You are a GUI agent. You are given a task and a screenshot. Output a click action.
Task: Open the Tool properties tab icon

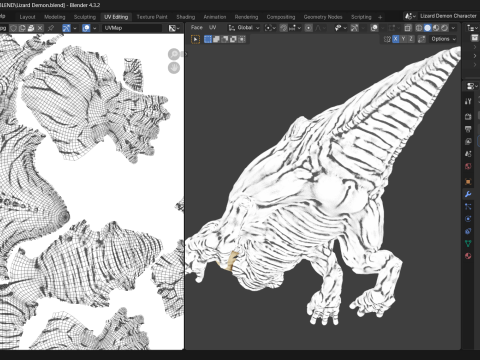pyautogui.click(x=468, y=102)
